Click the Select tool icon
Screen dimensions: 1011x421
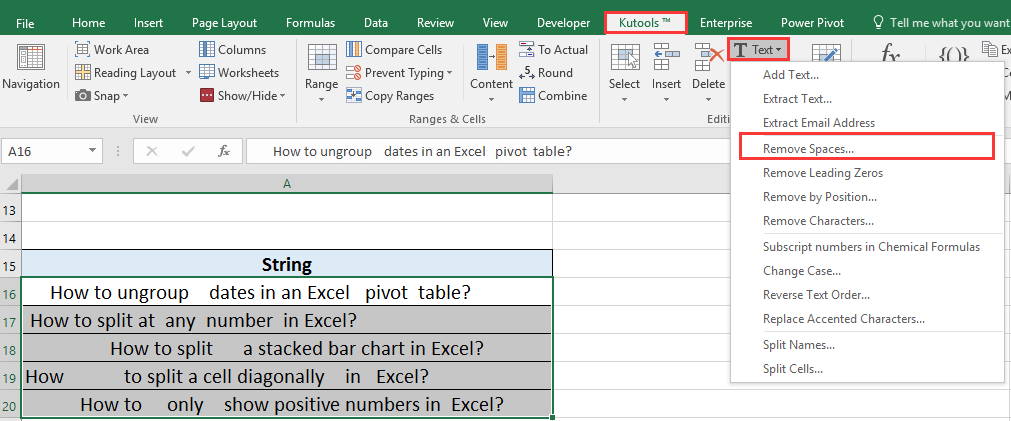tap(624, 60)
